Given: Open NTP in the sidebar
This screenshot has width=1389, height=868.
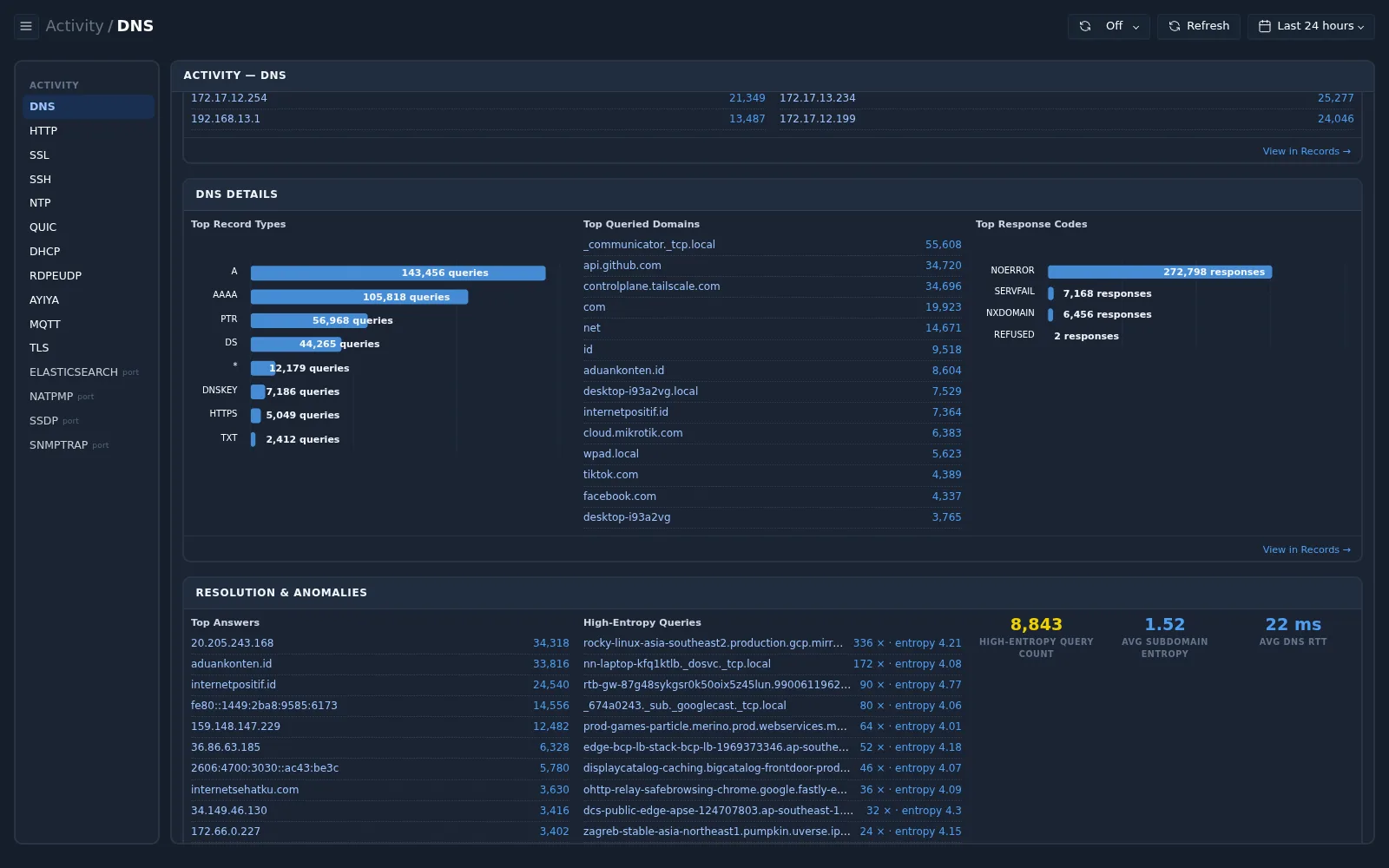Looking at the screenshot, I should pyautogui.click(x=89, y=203).
